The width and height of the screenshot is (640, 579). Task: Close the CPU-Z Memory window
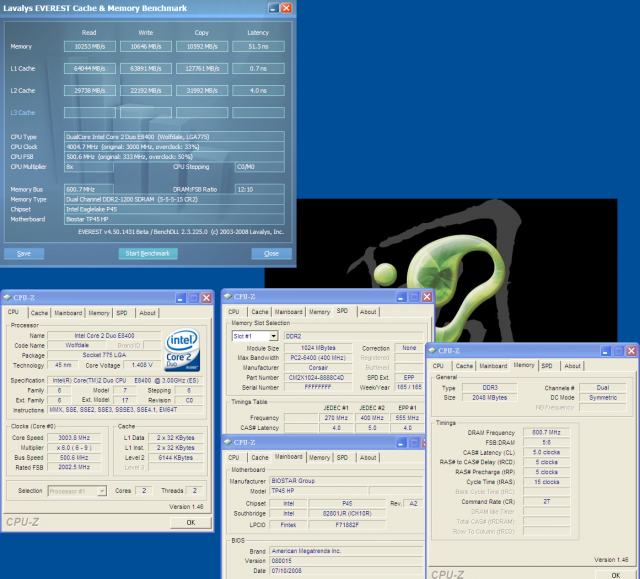631,351
